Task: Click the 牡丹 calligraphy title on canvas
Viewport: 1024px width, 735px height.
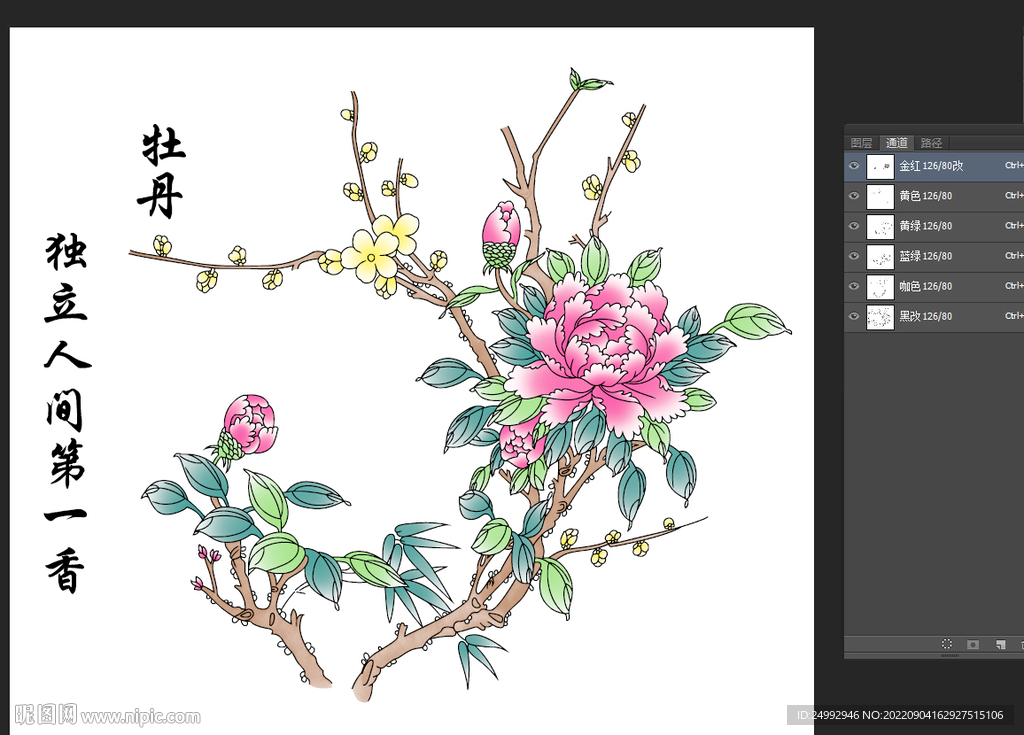Action: pos(162,171)
